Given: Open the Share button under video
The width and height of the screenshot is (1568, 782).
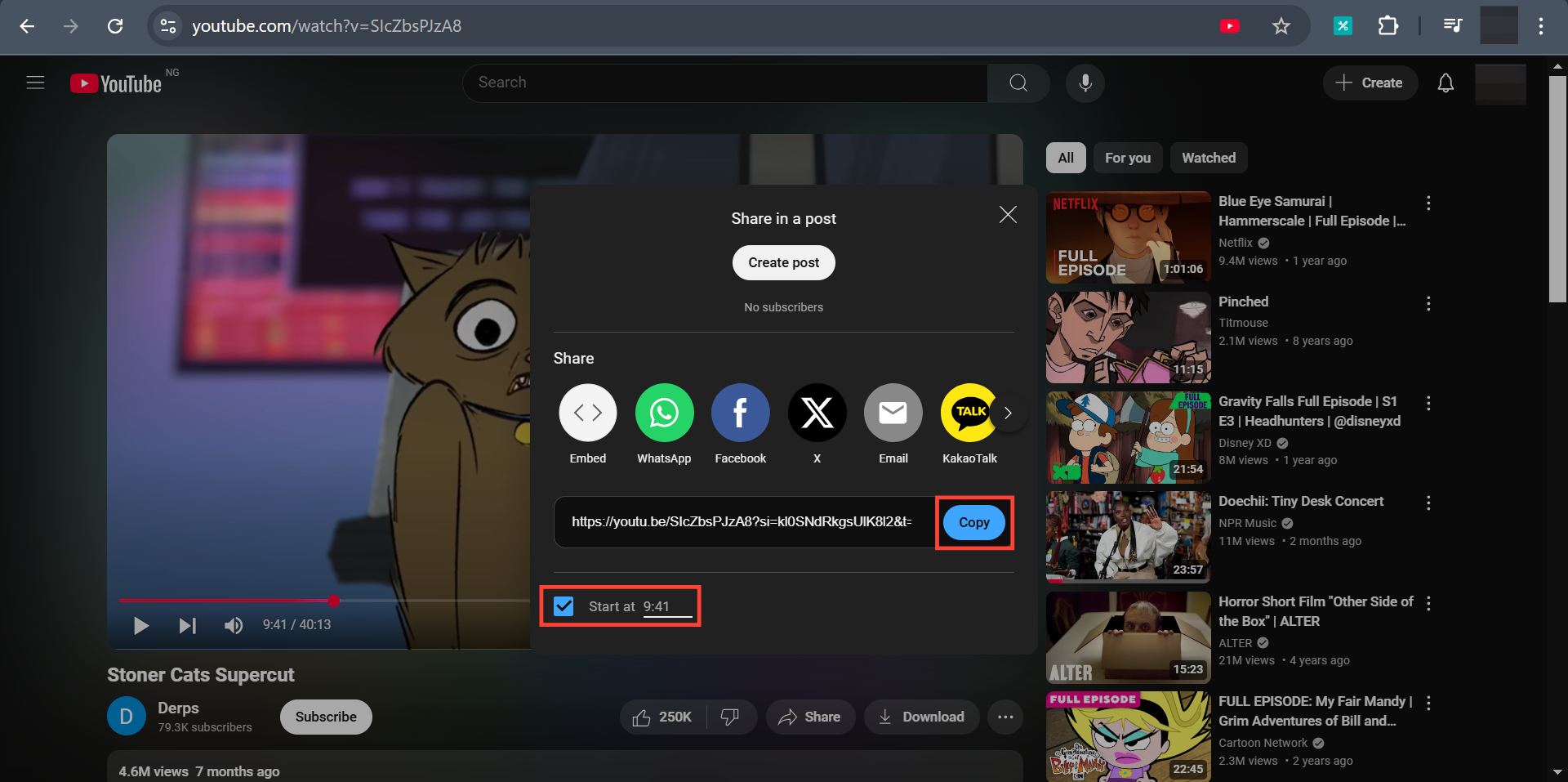Looking at the screenshot, I should coord(810,717).
